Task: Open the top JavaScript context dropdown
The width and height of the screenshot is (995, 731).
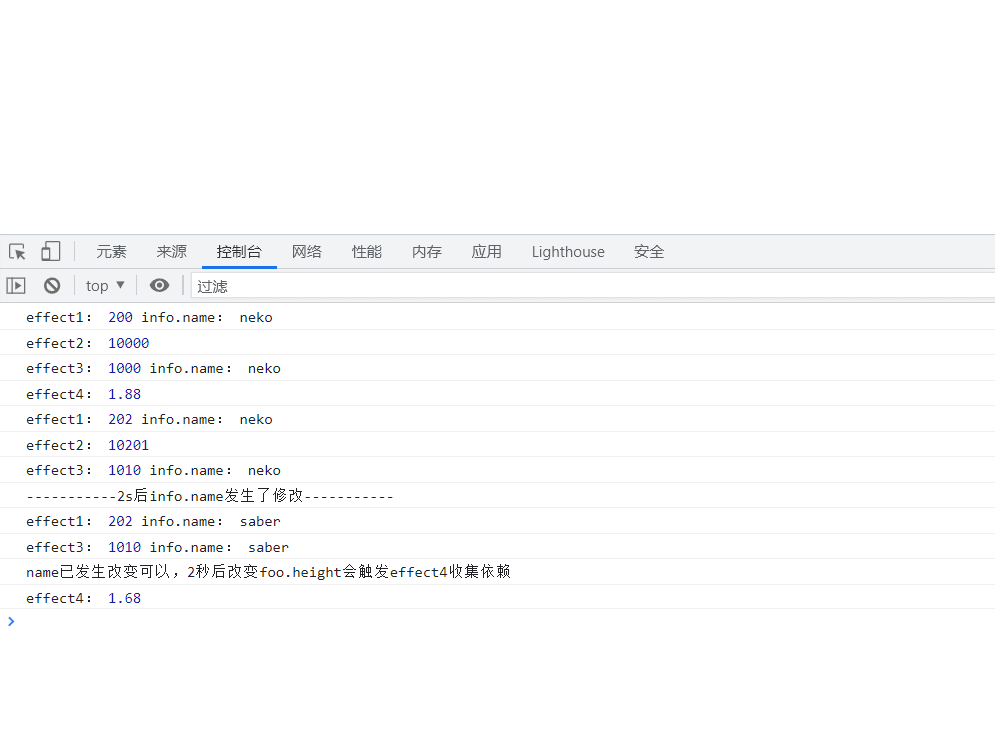Action: pos(105,286)
